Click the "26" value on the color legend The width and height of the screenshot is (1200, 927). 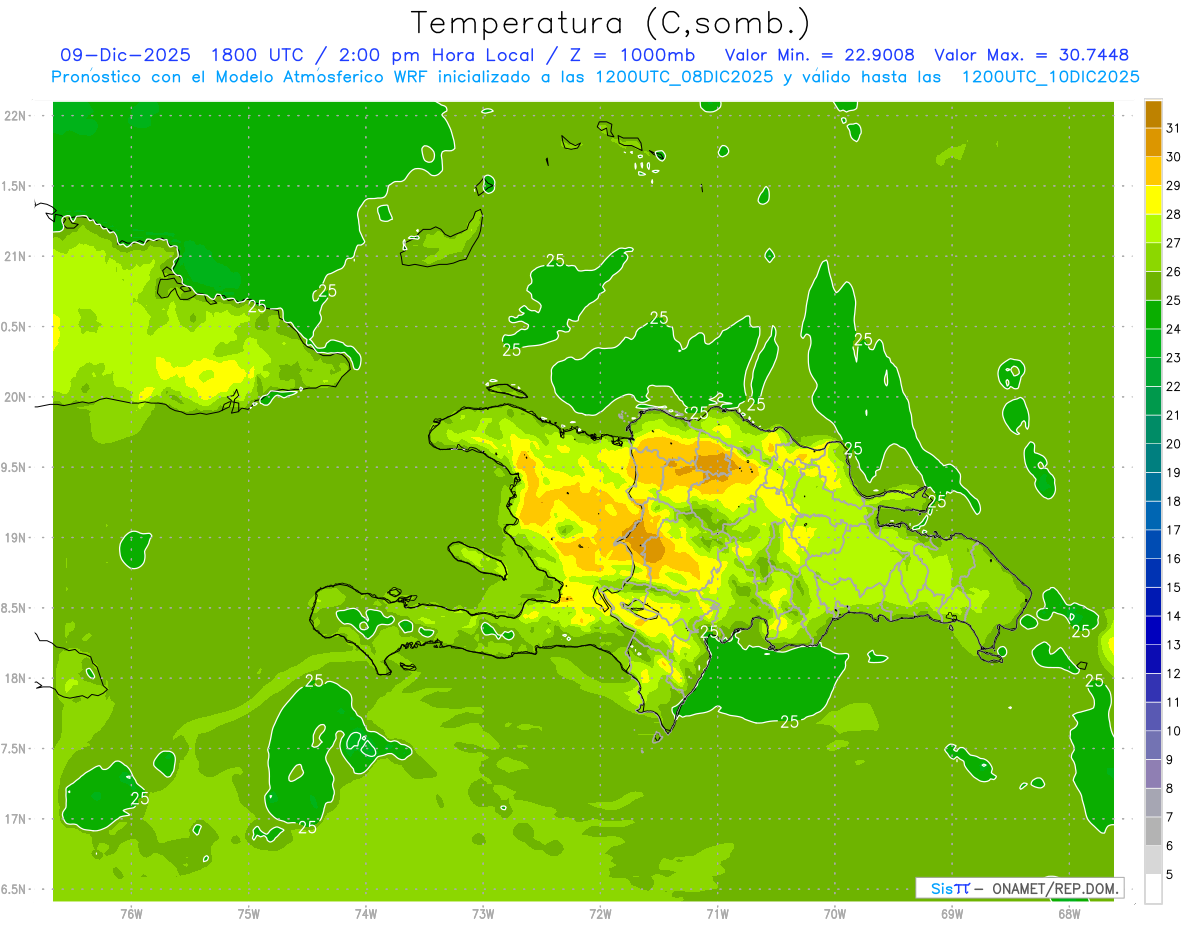point(1174,272)
